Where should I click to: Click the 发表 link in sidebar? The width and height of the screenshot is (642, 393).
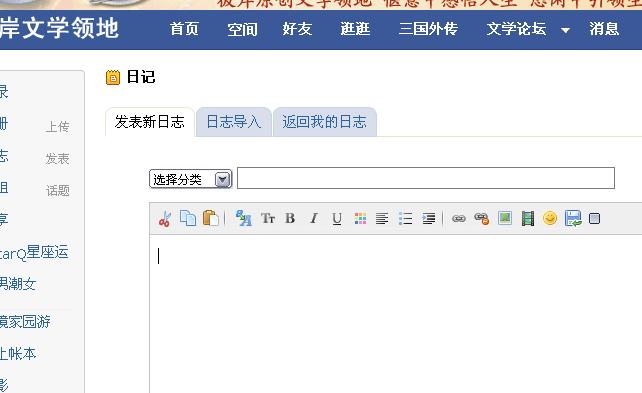tap(57, 159)
